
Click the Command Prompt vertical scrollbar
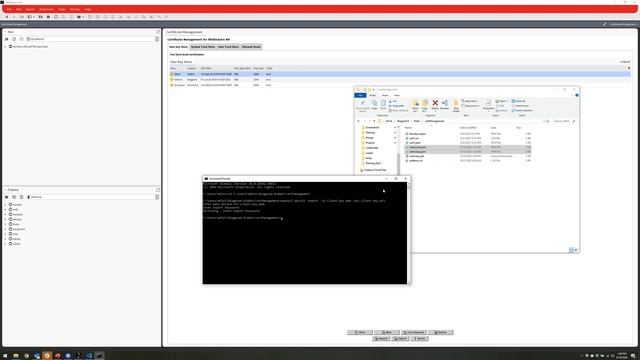tap(409, 233)
